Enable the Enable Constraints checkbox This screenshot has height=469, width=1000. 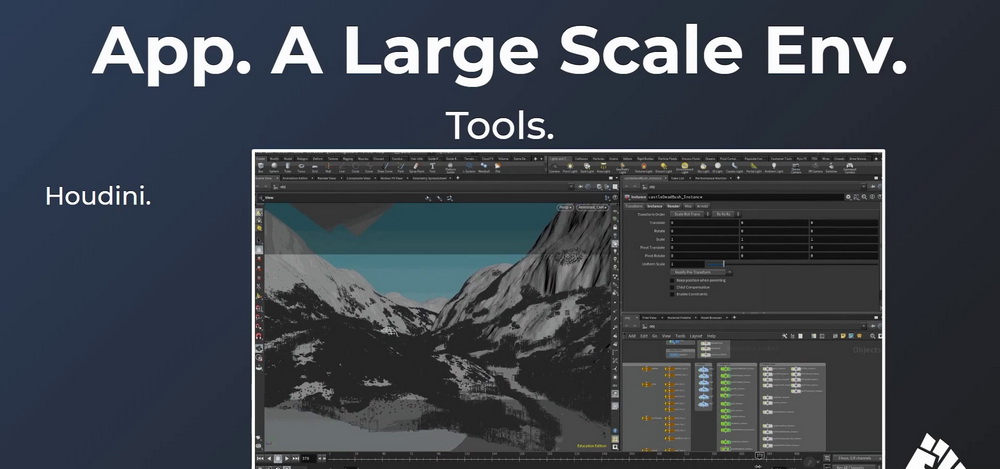[x=672, y=294]
